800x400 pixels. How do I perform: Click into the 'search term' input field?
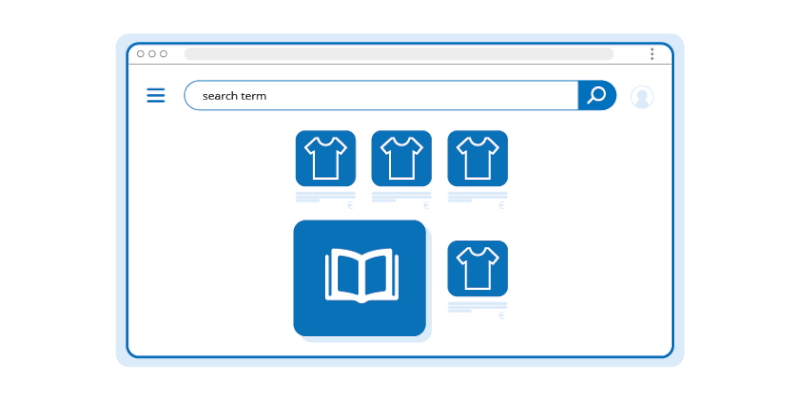[381, 95]
